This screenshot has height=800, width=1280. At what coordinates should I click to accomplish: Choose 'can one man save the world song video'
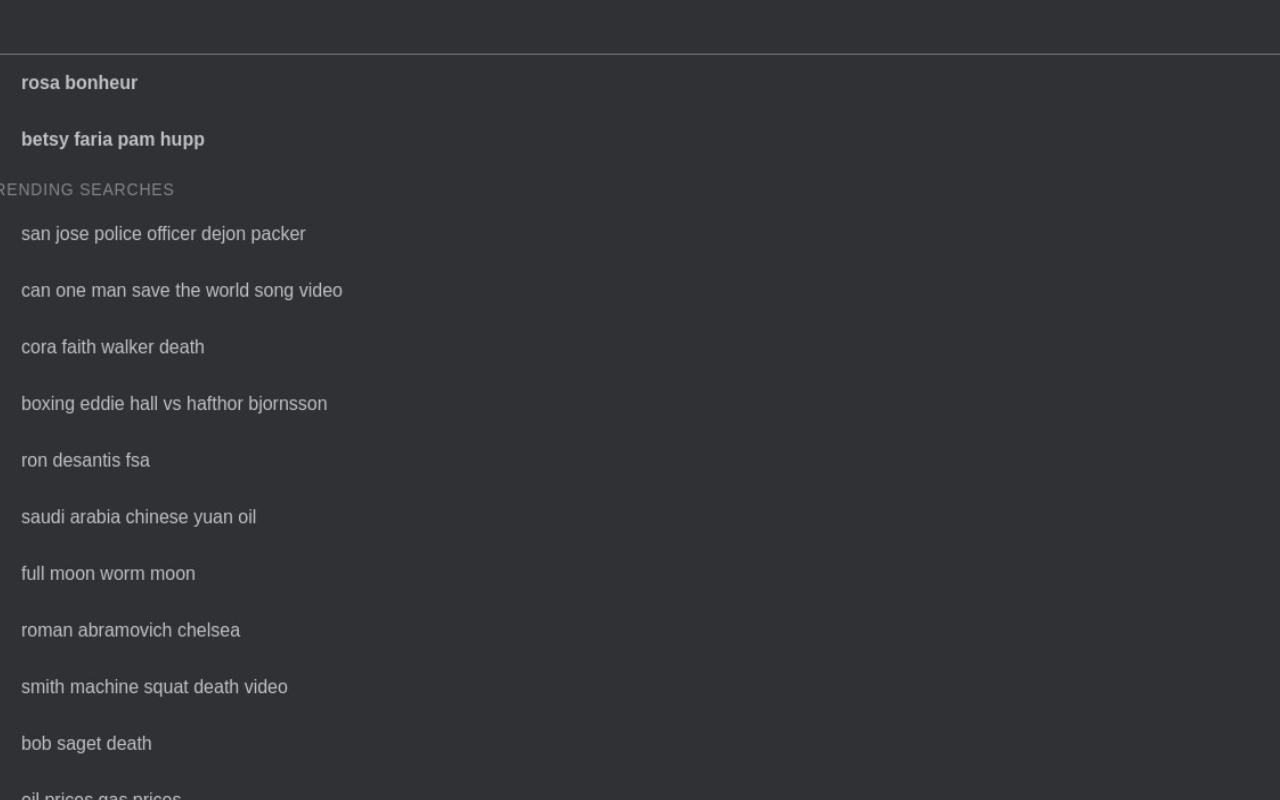(640, 291)
